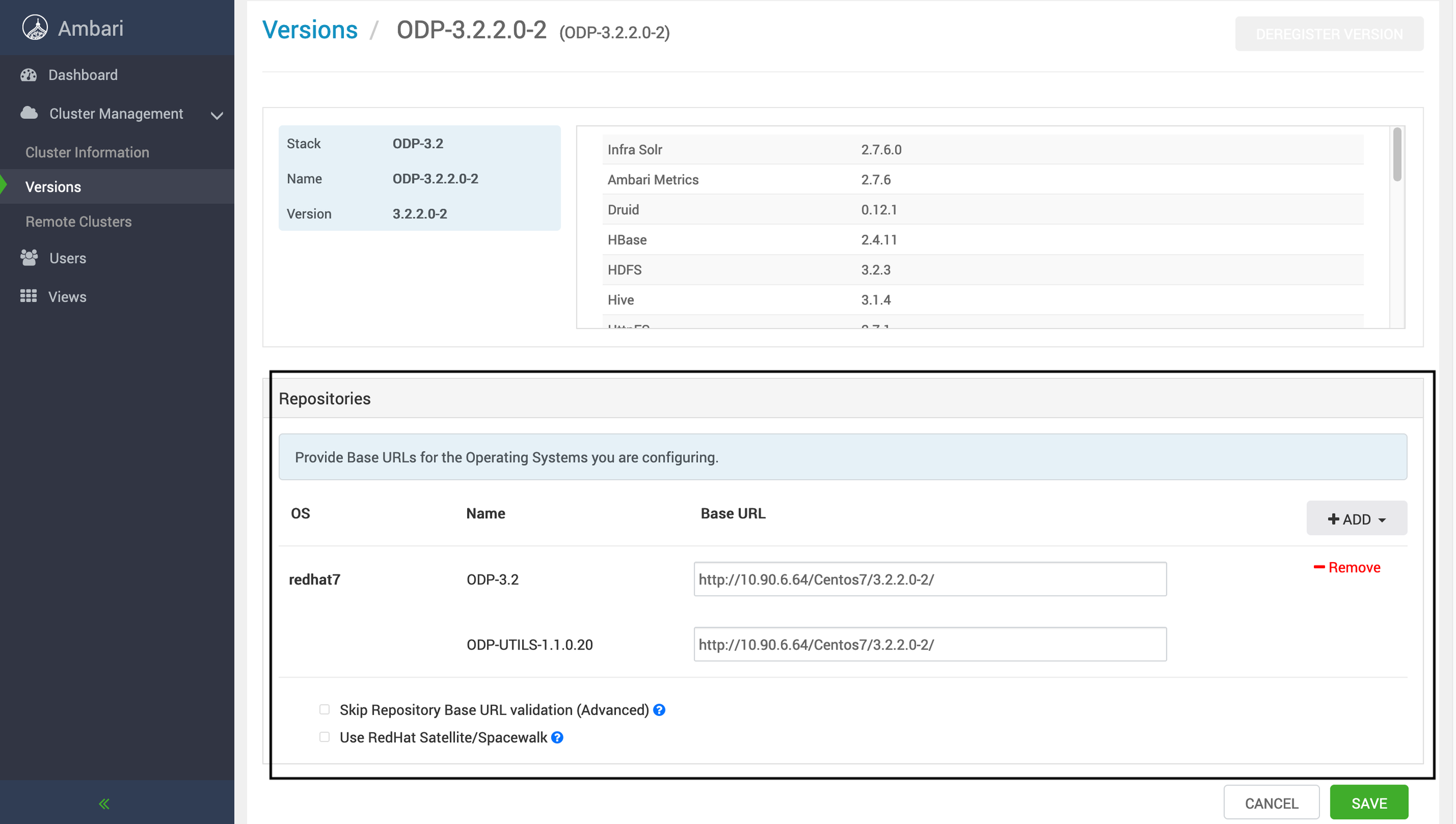Select the HBase service row
The height and width of the screenshot is (824, 1456).
pos(983,240)
